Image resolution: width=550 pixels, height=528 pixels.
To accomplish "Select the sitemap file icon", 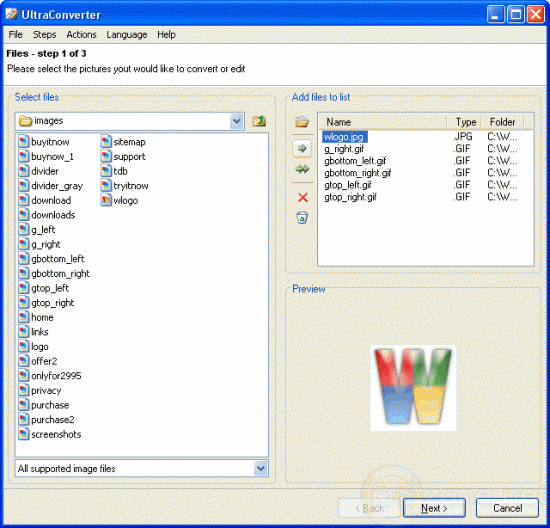I will (x=106, y=142).
